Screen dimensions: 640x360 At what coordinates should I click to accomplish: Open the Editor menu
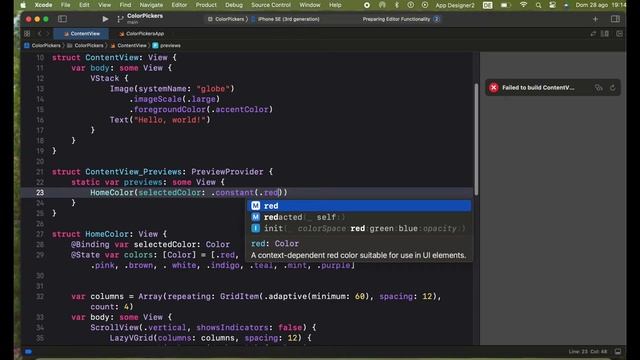pyautogui.click(x=179, y=5)
